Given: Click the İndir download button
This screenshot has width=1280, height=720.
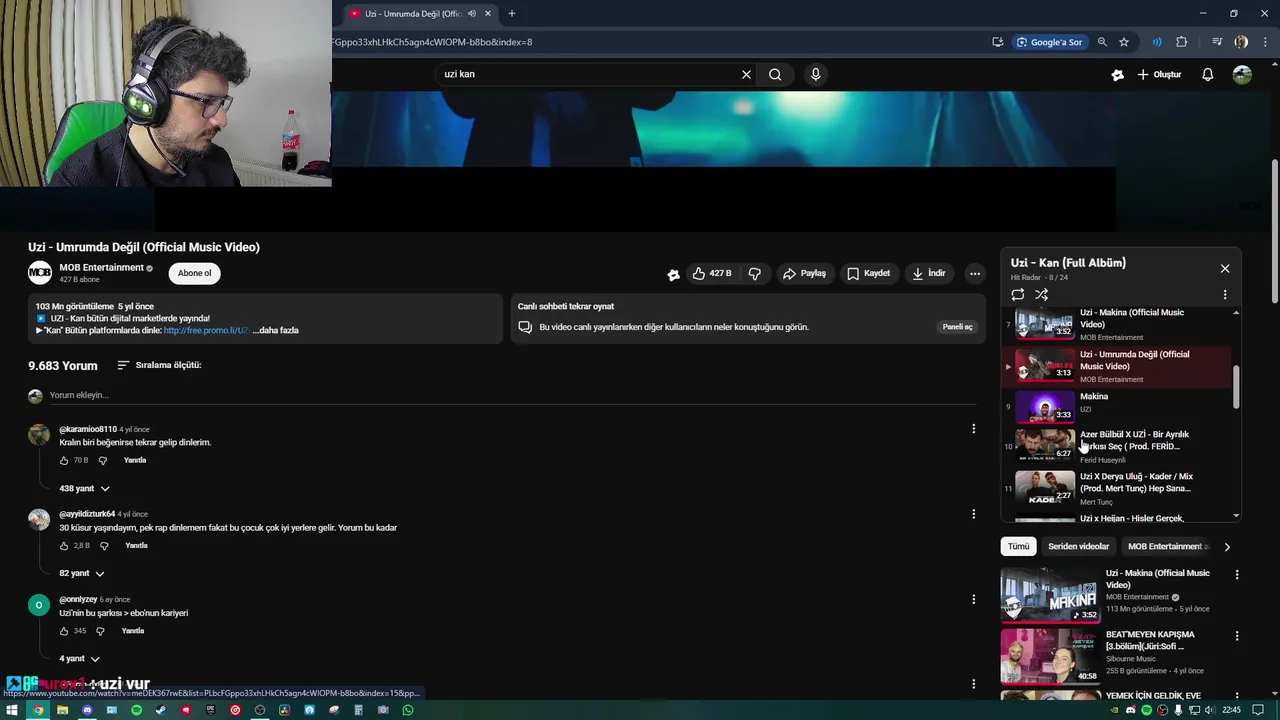Looking at the screenshot, I should click(x=929, y=273).
